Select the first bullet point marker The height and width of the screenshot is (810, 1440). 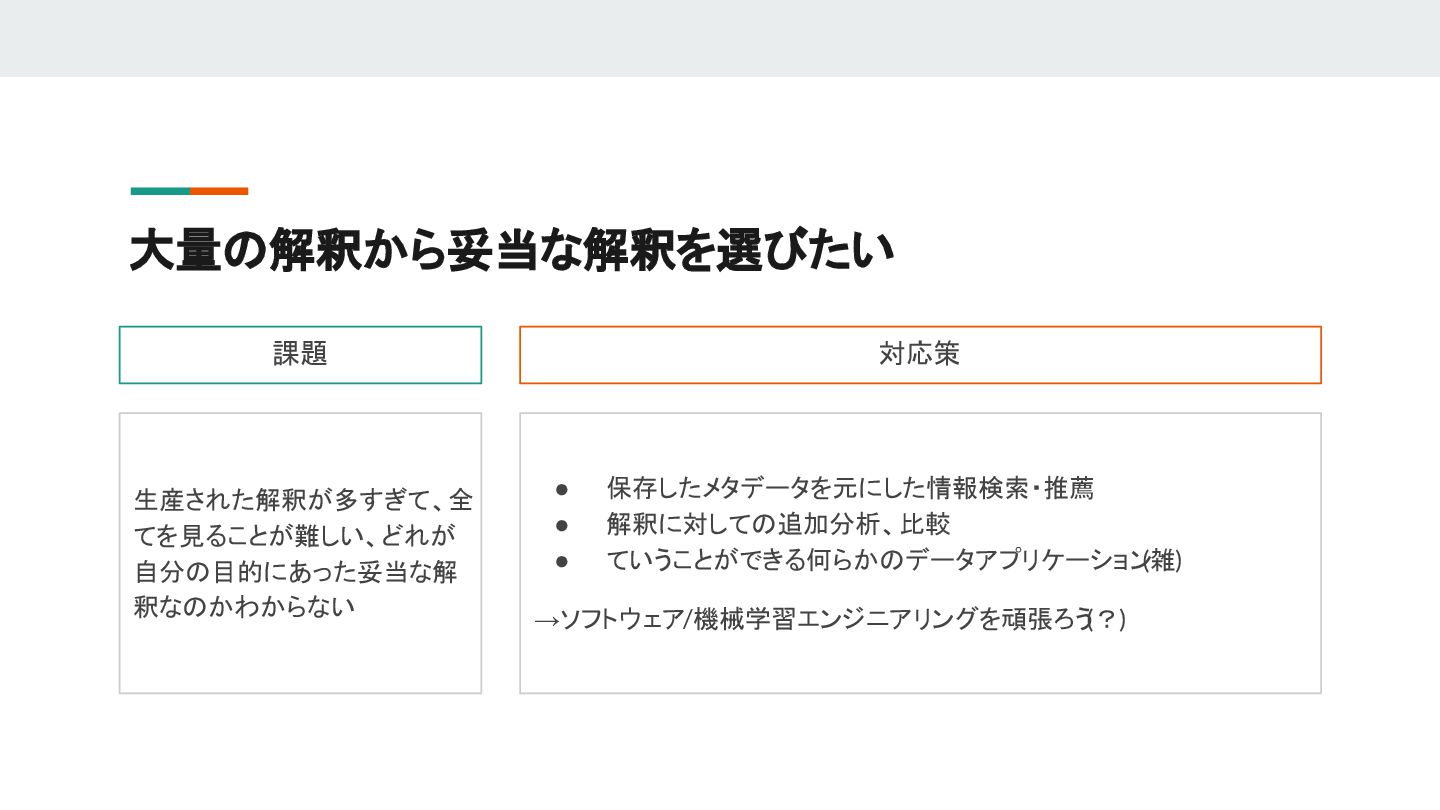click(562, 489)
